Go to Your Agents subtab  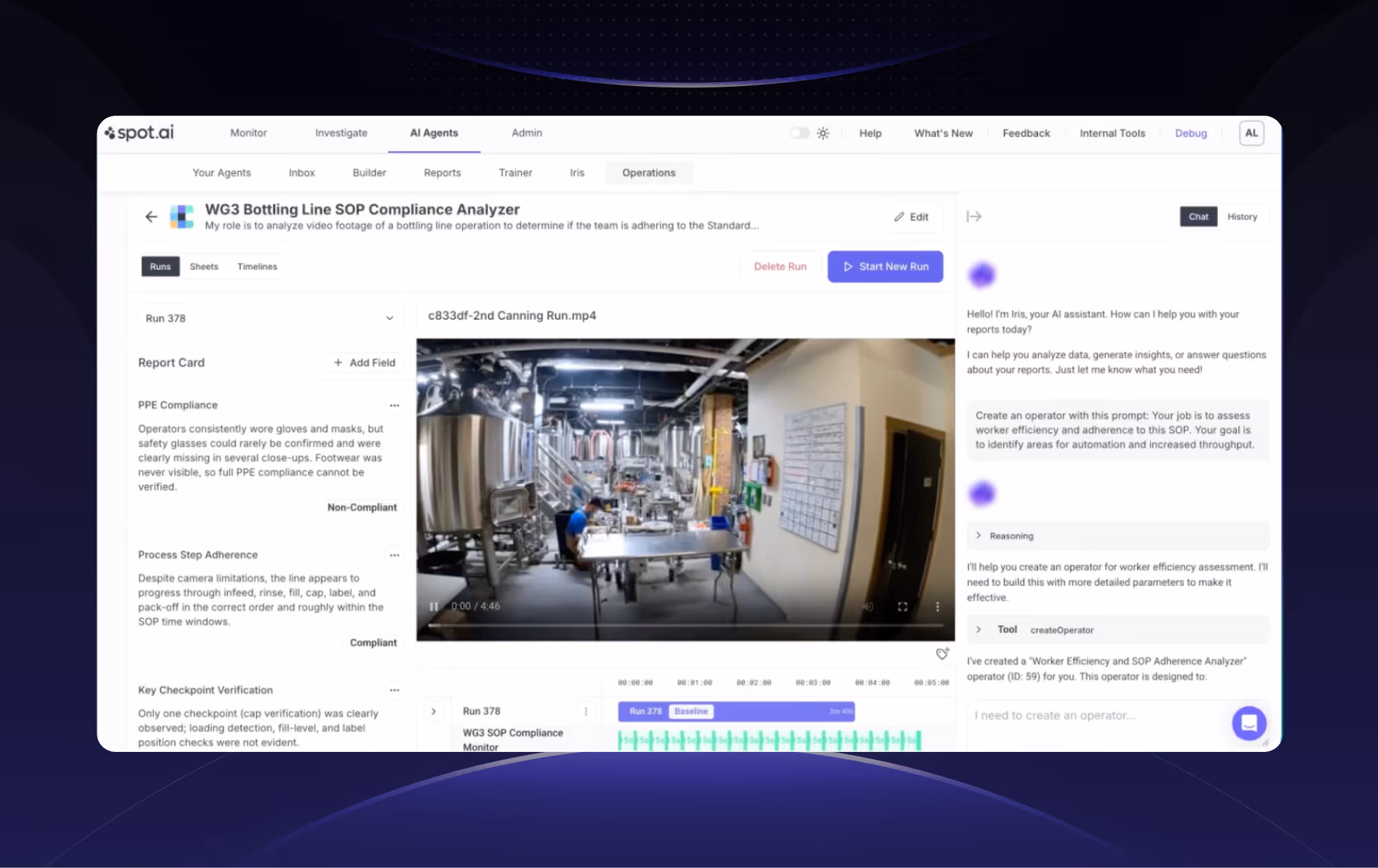coord(222,173)
